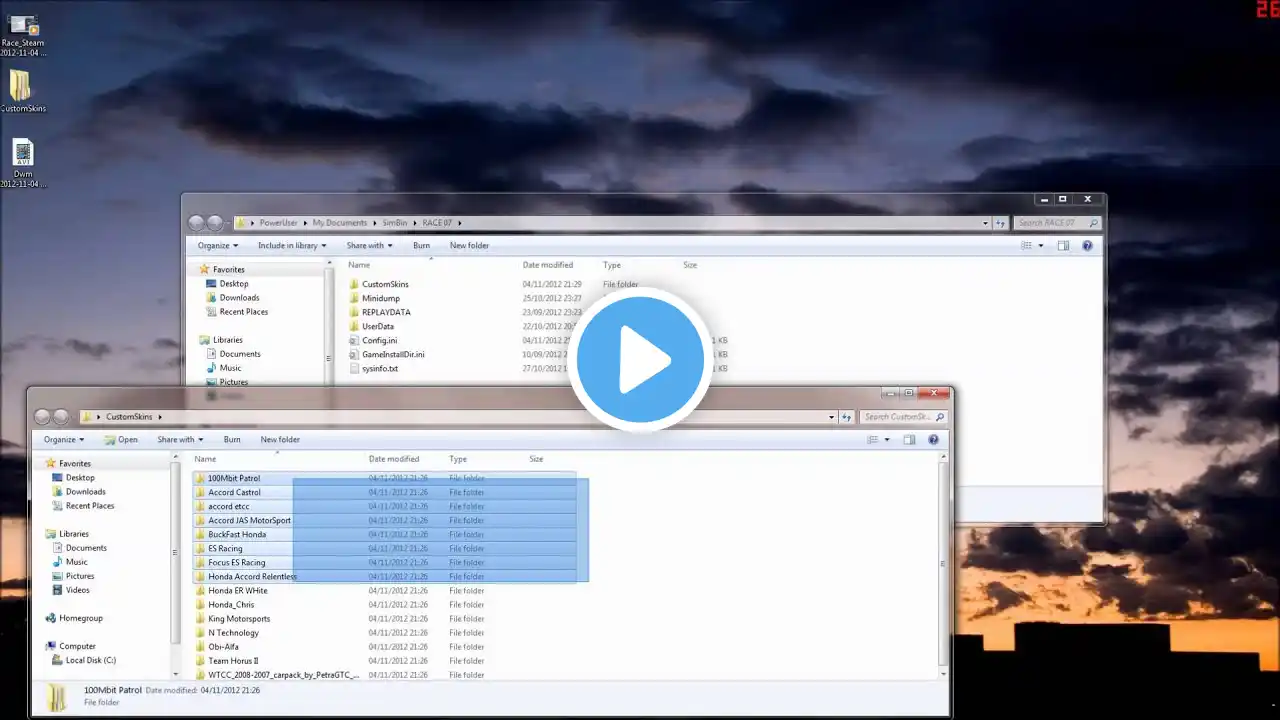Image resolution: width=1280 pixels, height=720 pixels.
Task: Select Config.ini file in RACE 07
Action: (372, 340)
